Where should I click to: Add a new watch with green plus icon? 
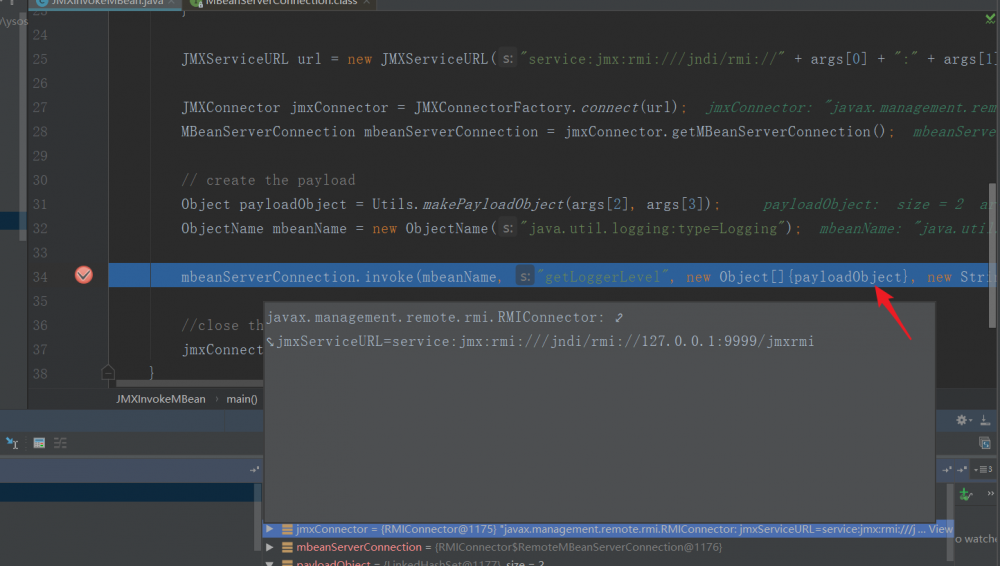966,494
